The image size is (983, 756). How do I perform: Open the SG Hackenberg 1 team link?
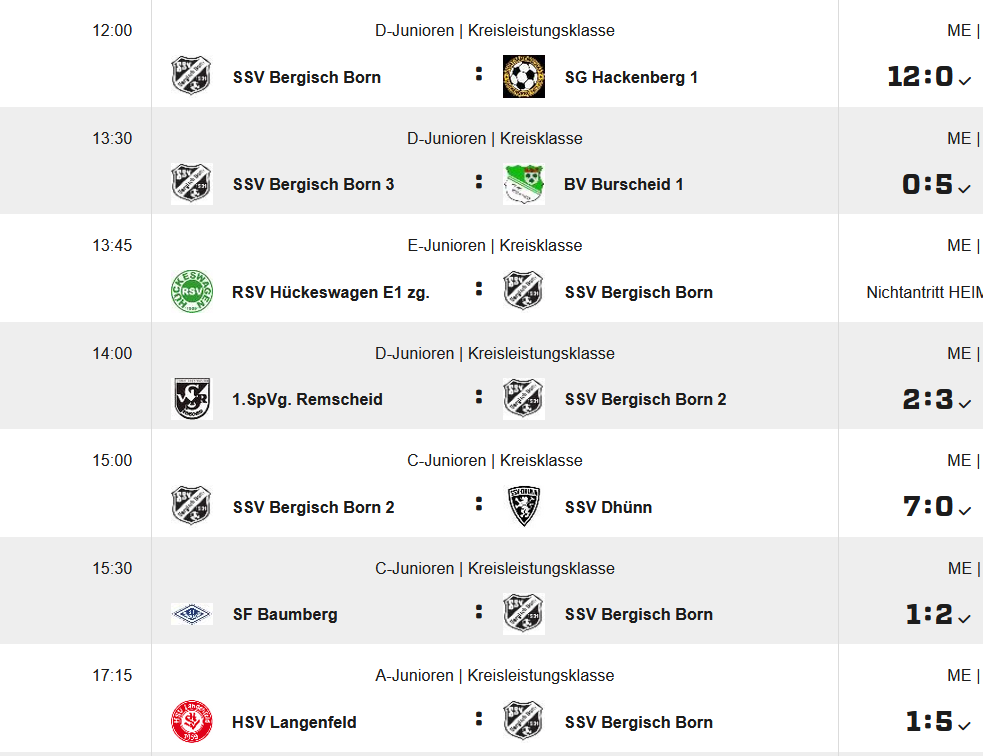(631, 77)
